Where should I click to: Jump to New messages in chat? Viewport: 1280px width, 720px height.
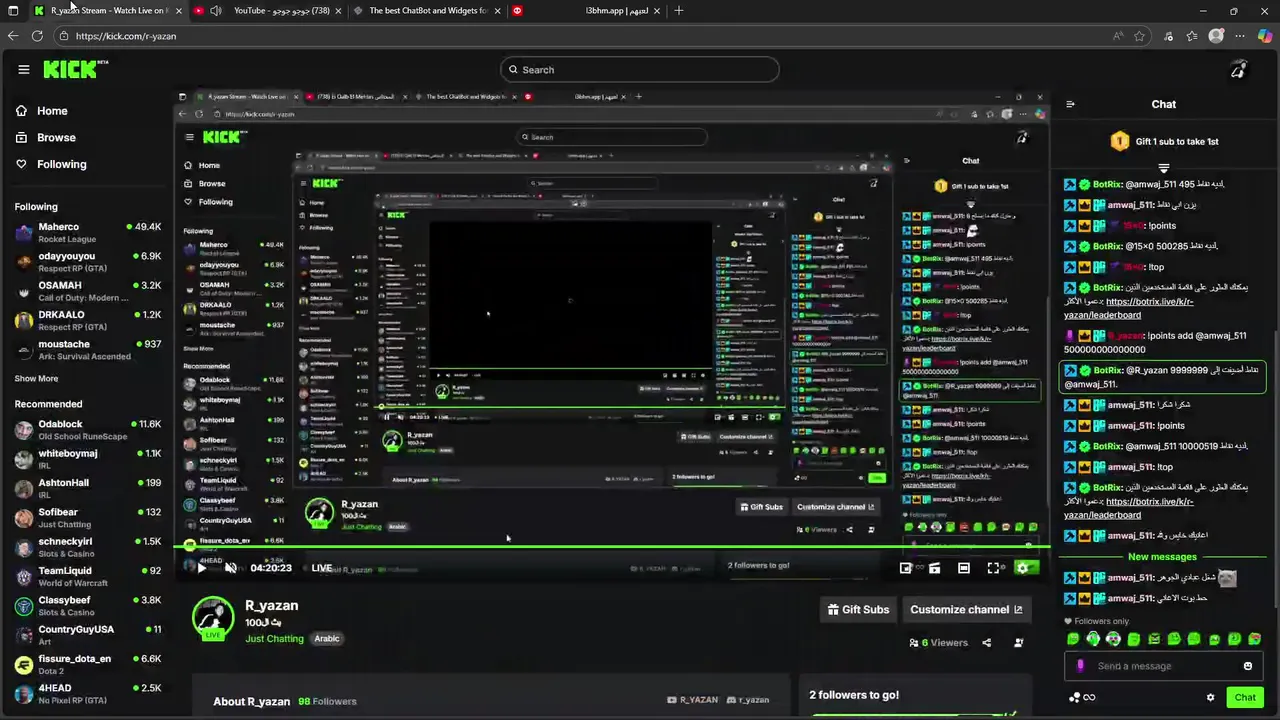click(x=1162, y=557)
